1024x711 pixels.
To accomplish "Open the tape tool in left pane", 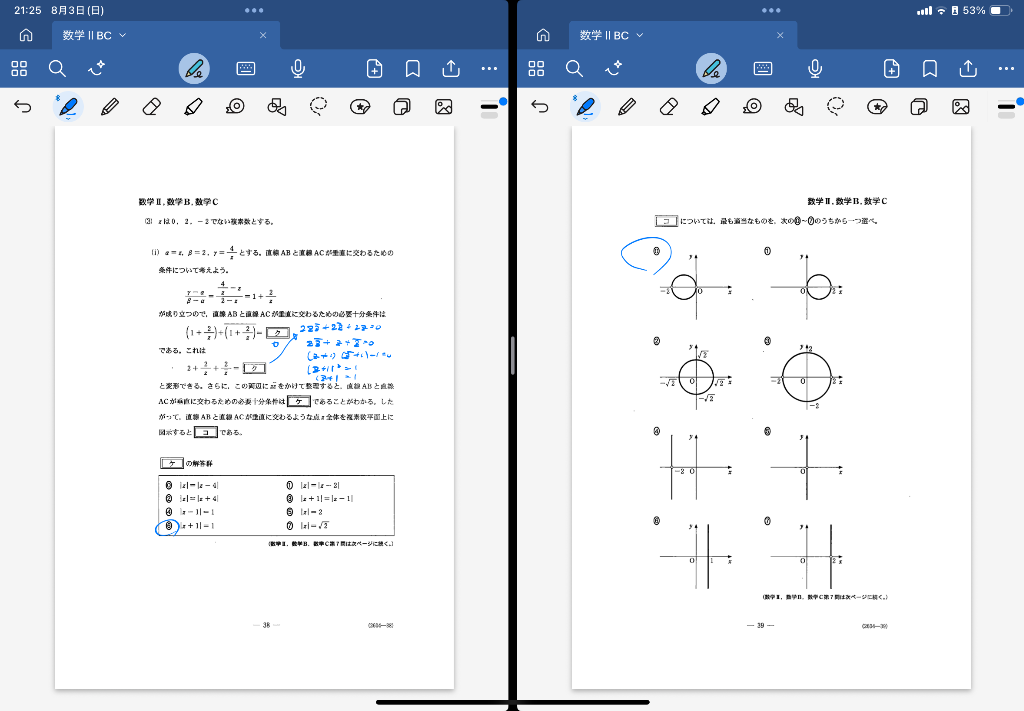I will coord(236,106).
